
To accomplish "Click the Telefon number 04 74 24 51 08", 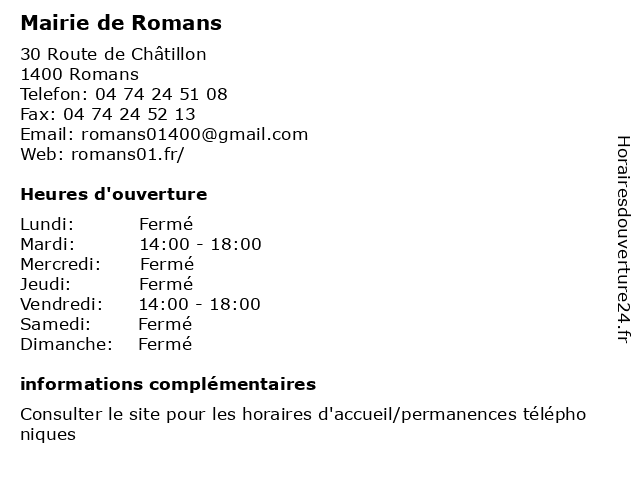I will coord(161,94).
